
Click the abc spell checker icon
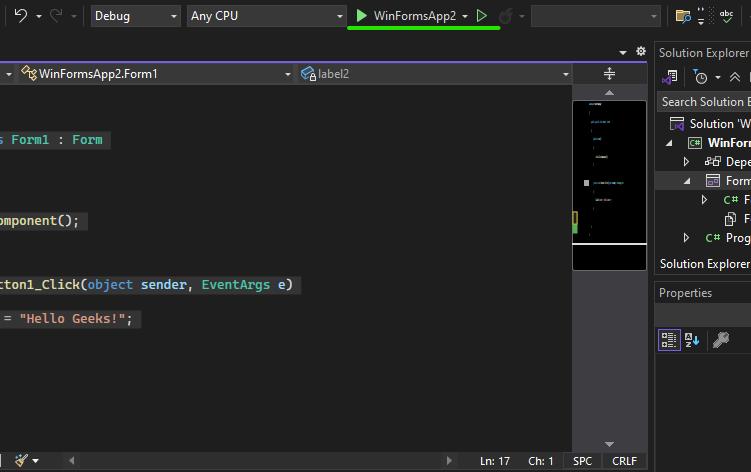(726, 16)
